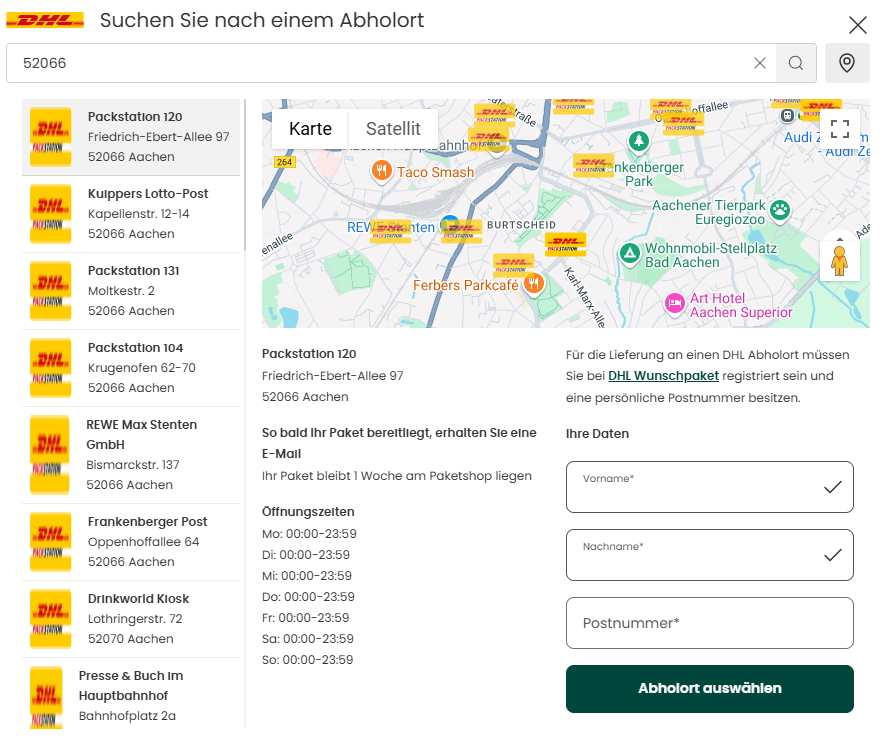Click DHL icon beside Packstation 131
This screenshot has width=880, height=742.
[x=51, y=291]
